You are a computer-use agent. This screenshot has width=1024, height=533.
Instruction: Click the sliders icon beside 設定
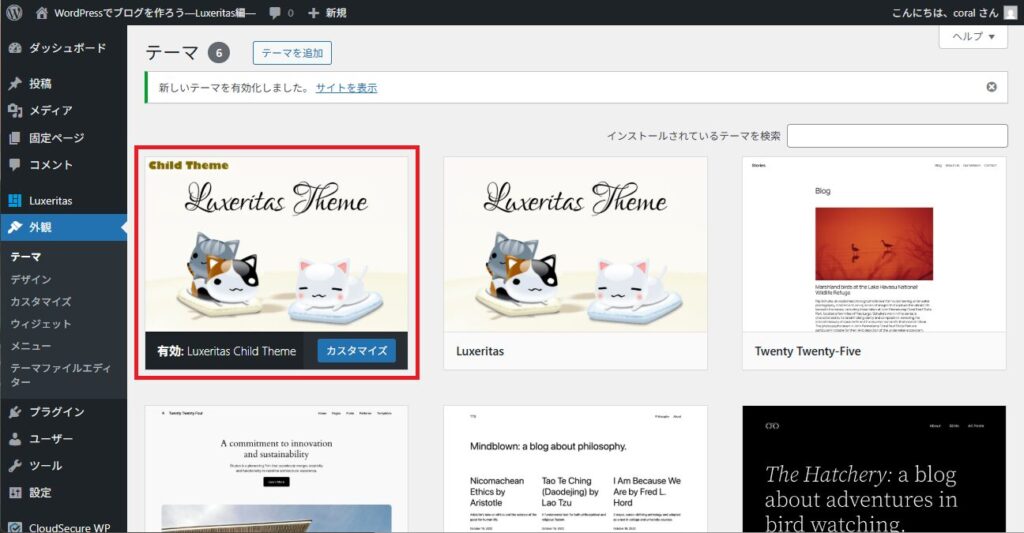[15, 493]
